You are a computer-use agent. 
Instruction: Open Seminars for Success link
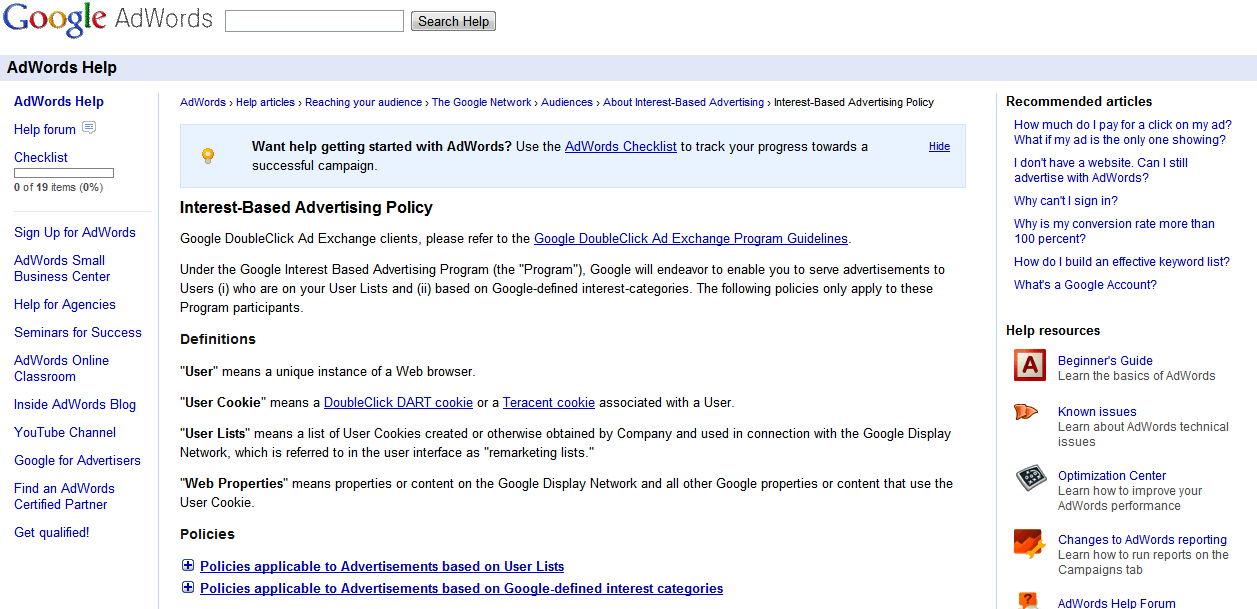point(78,332)
